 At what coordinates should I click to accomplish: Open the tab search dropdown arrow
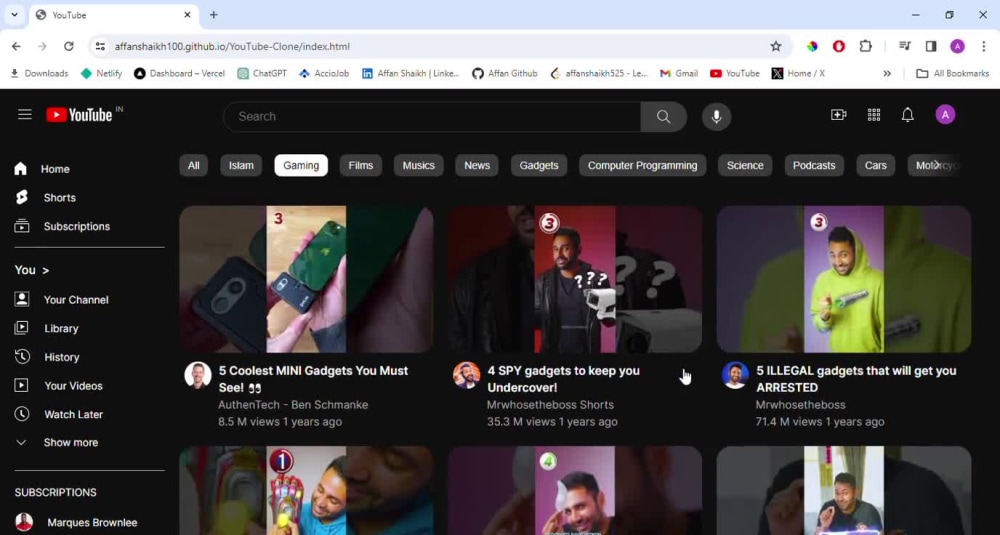tap(14, 15)
